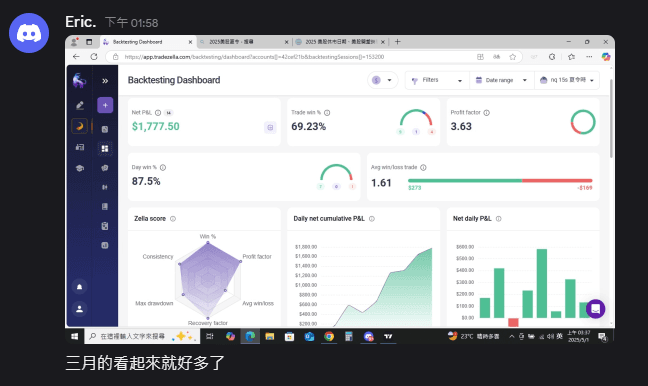
Task: Open File Explorer from the taskbar
Action: [270, 336]
